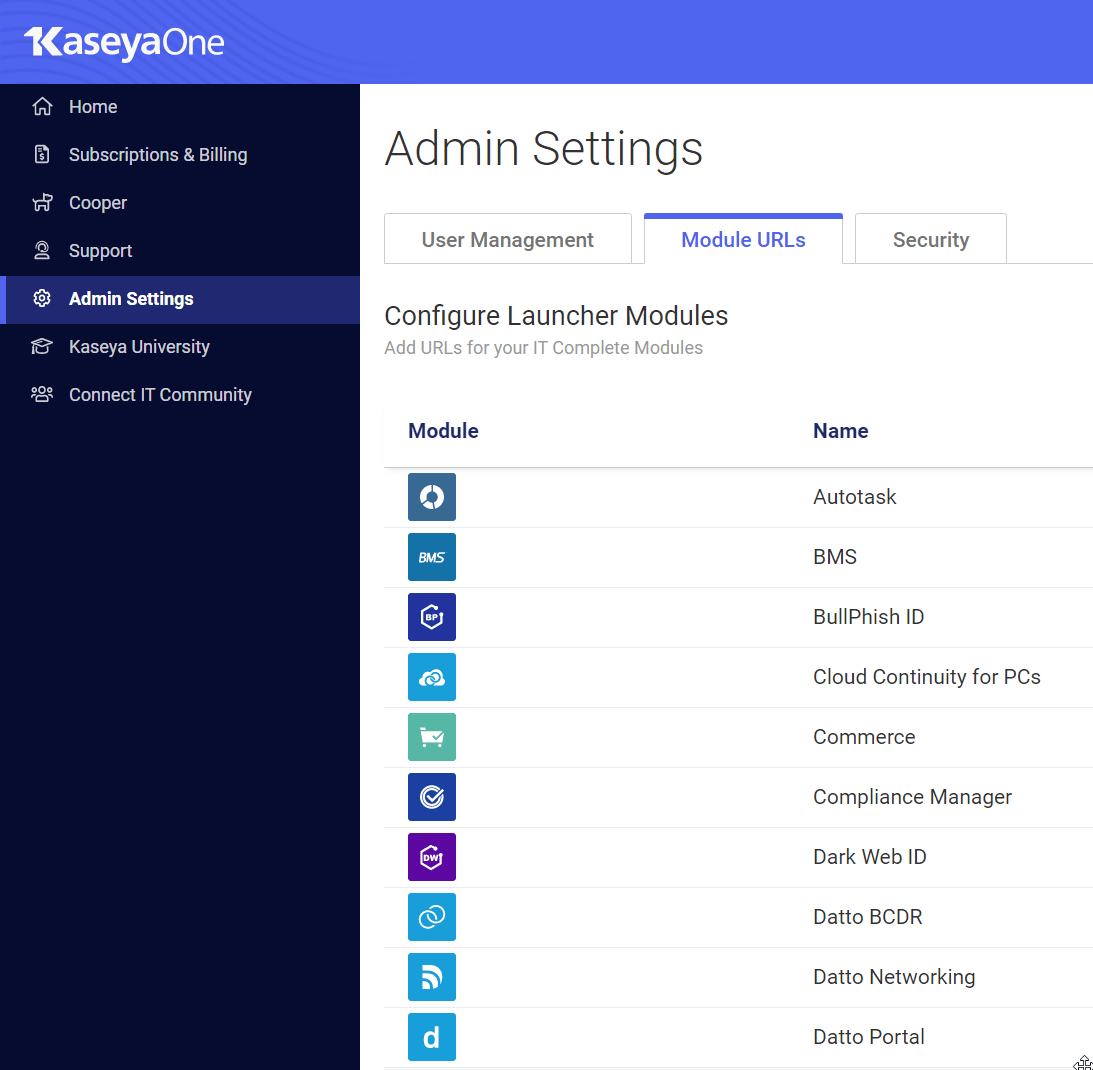
Task: Select the BullPhish ID icon
Action: 431,617
